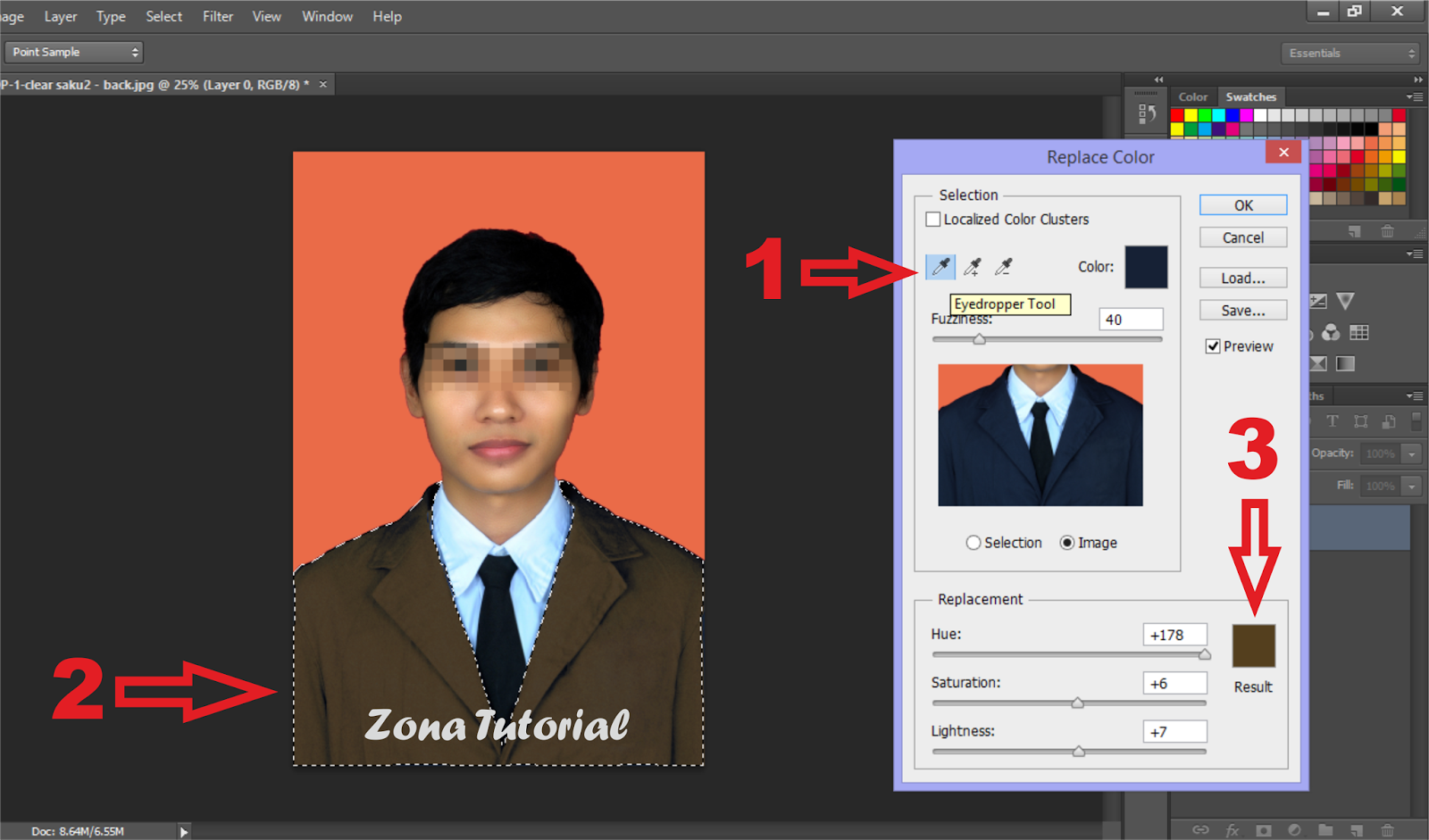Add a Vibrance adjustment (triangle icon)
This screenshot has width=1429, height=840.
(1346, 301)
